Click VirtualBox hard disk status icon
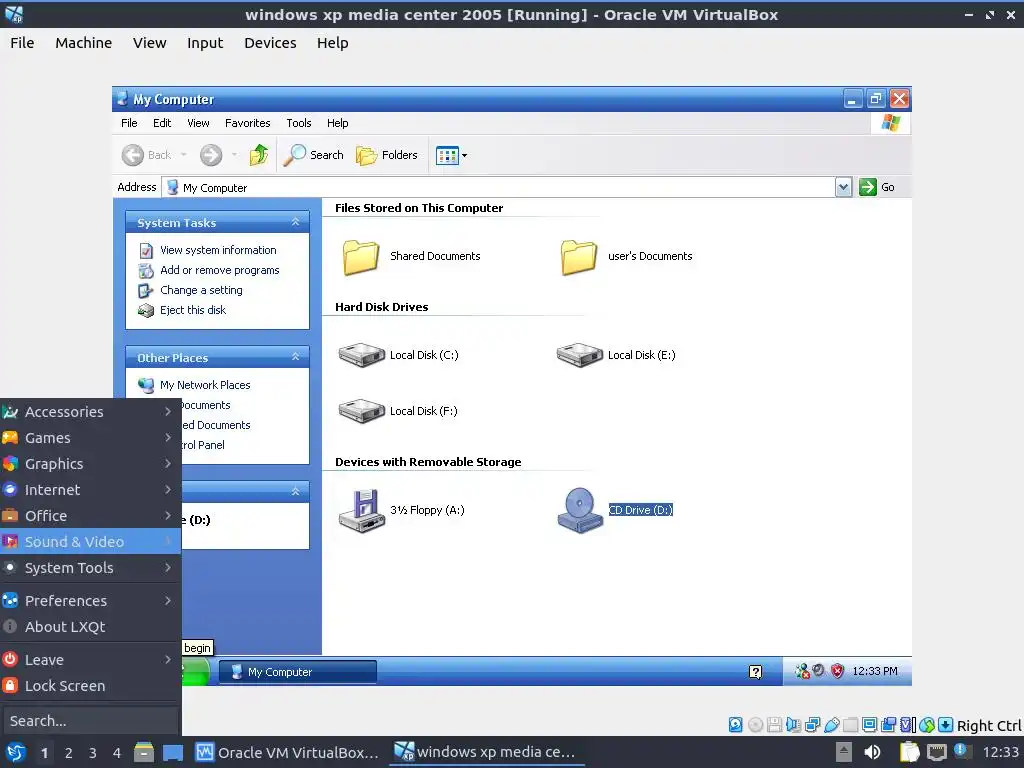Viewport: 1024px width, 768px height. coord(735,725)
